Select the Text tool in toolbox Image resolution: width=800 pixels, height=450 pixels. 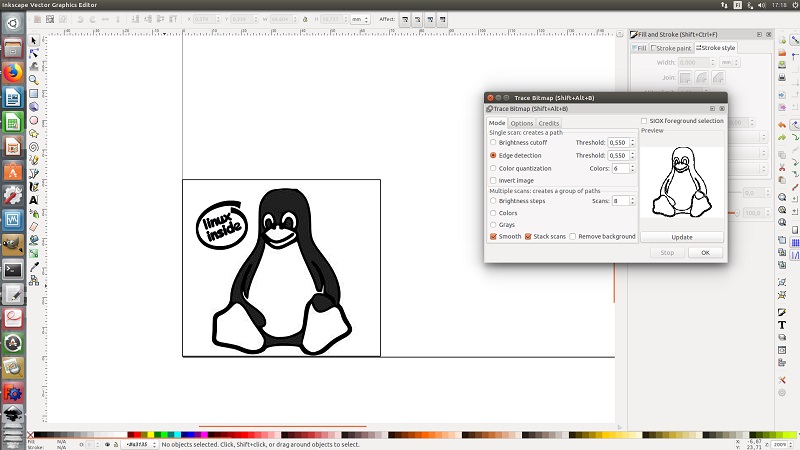coord(34,200)
